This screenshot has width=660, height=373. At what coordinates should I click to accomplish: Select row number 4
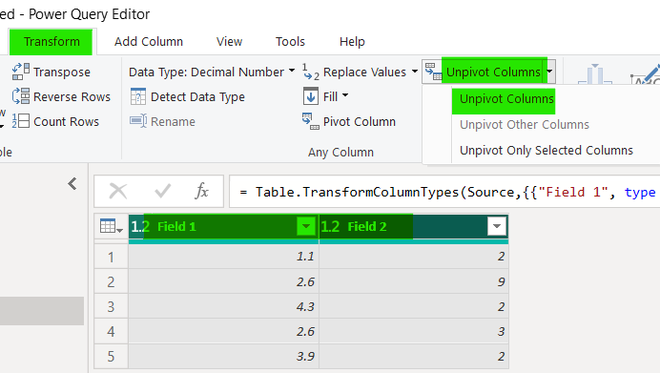point(111,331)
